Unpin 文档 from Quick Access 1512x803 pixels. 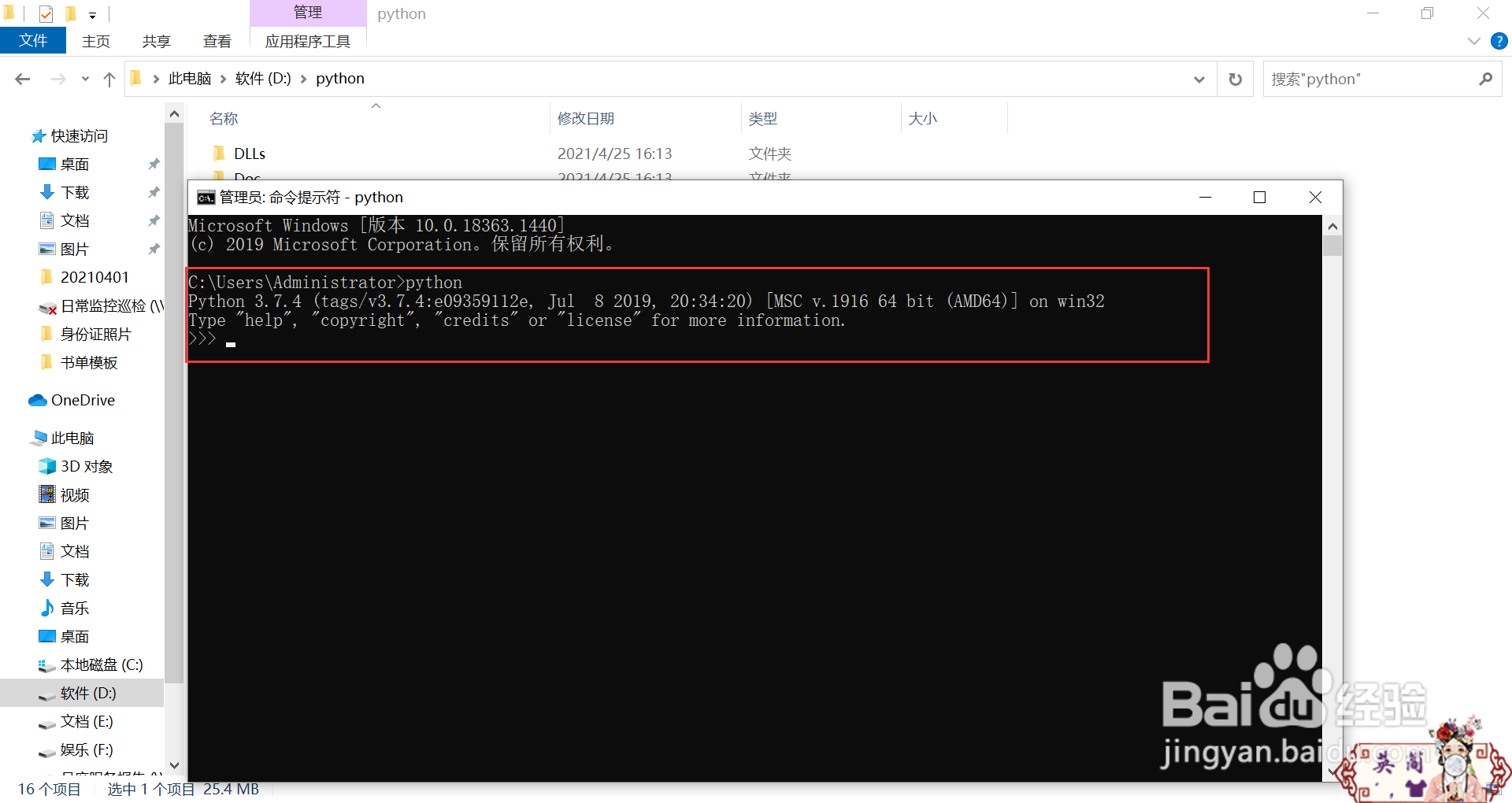pyautogui.click(x=154, y=220)
